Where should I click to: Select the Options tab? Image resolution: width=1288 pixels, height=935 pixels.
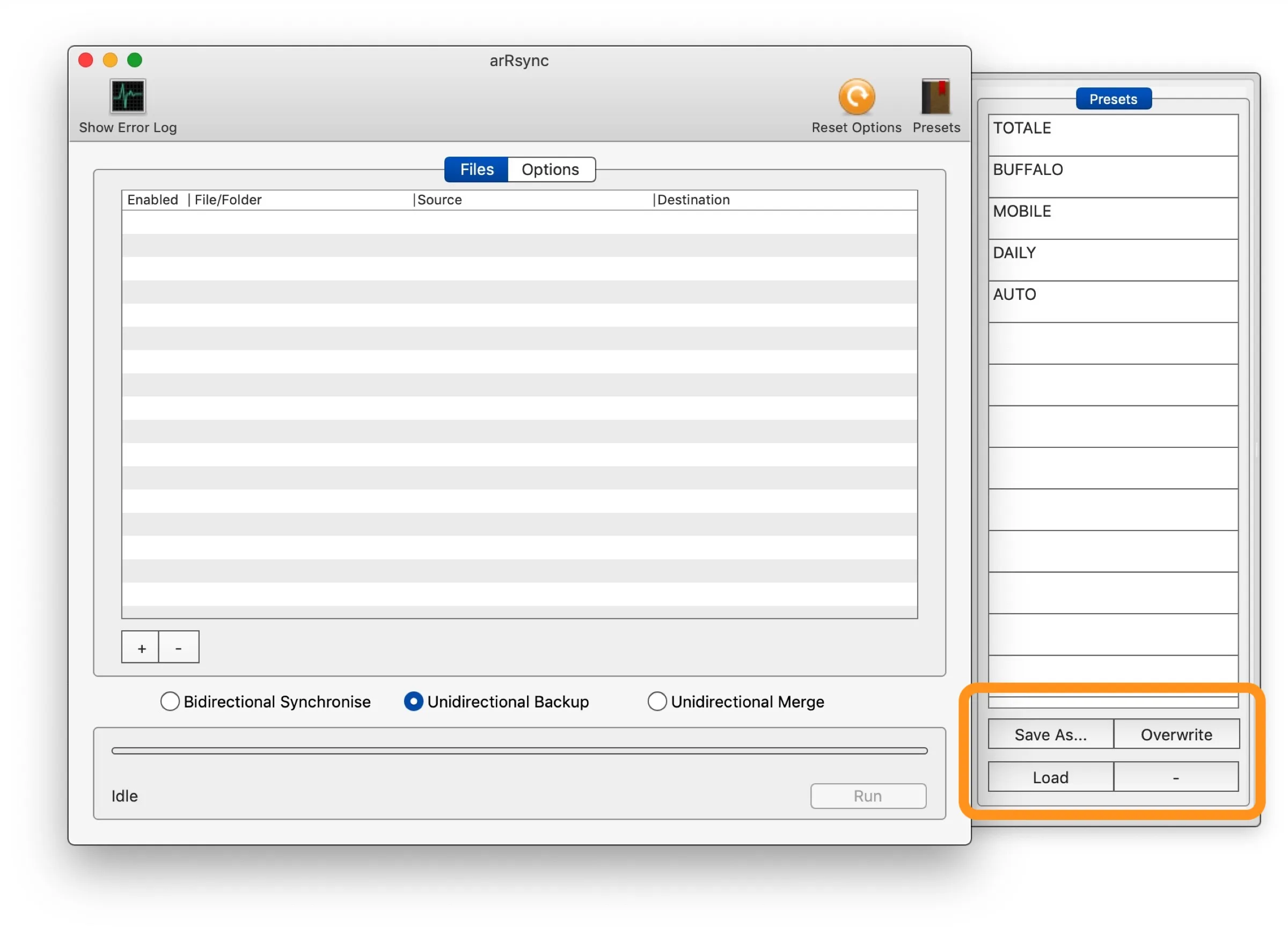pyautogui.click(x=550, y=169)
